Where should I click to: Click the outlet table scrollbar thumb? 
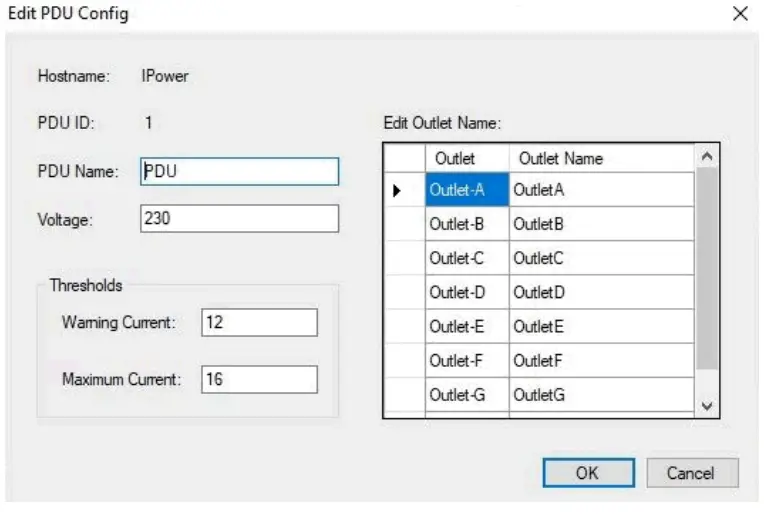(x=706, y=270)
